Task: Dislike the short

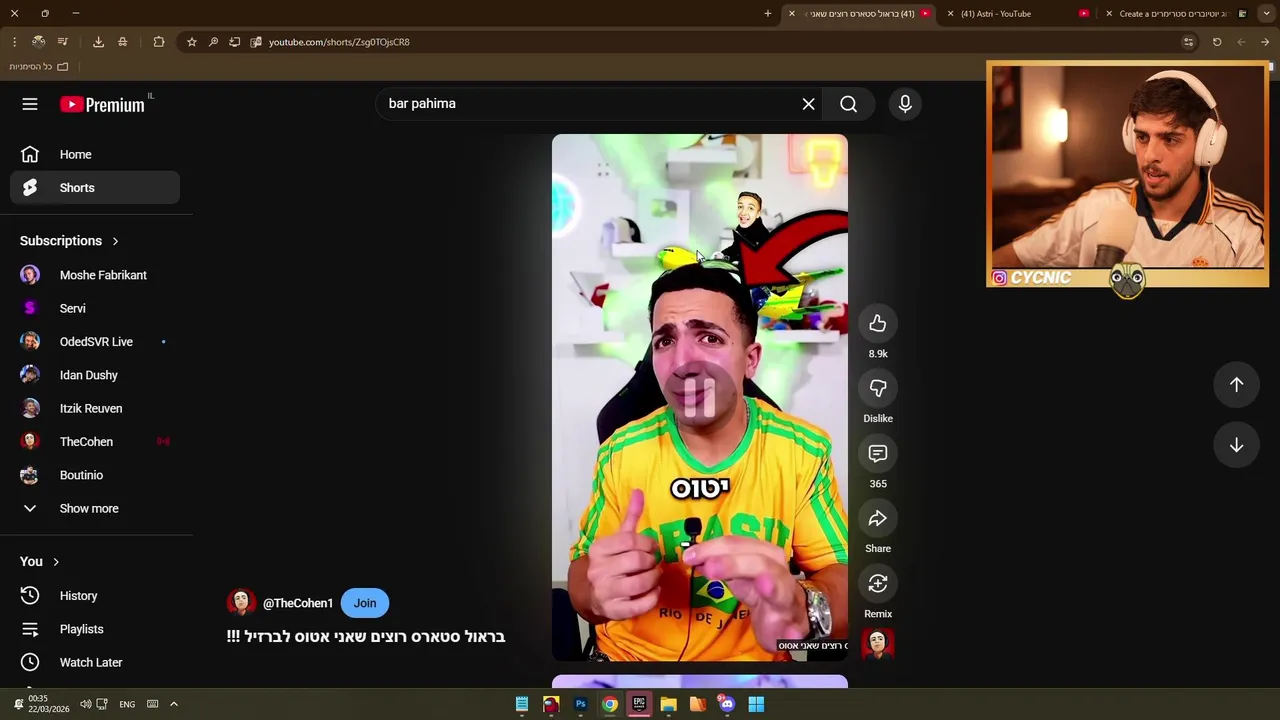Action: click(878, 389)
